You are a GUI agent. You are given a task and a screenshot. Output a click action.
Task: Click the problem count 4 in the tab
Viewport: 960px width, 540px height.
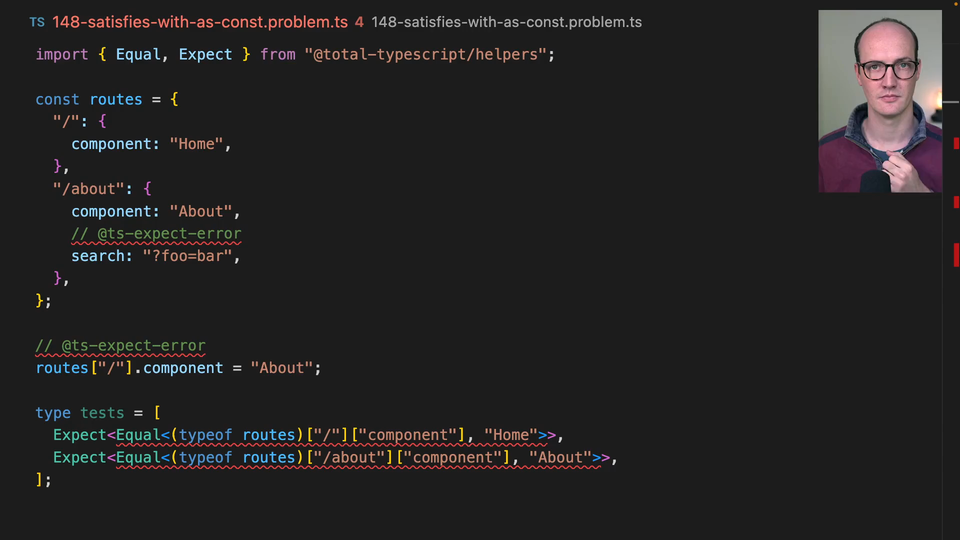359,22
